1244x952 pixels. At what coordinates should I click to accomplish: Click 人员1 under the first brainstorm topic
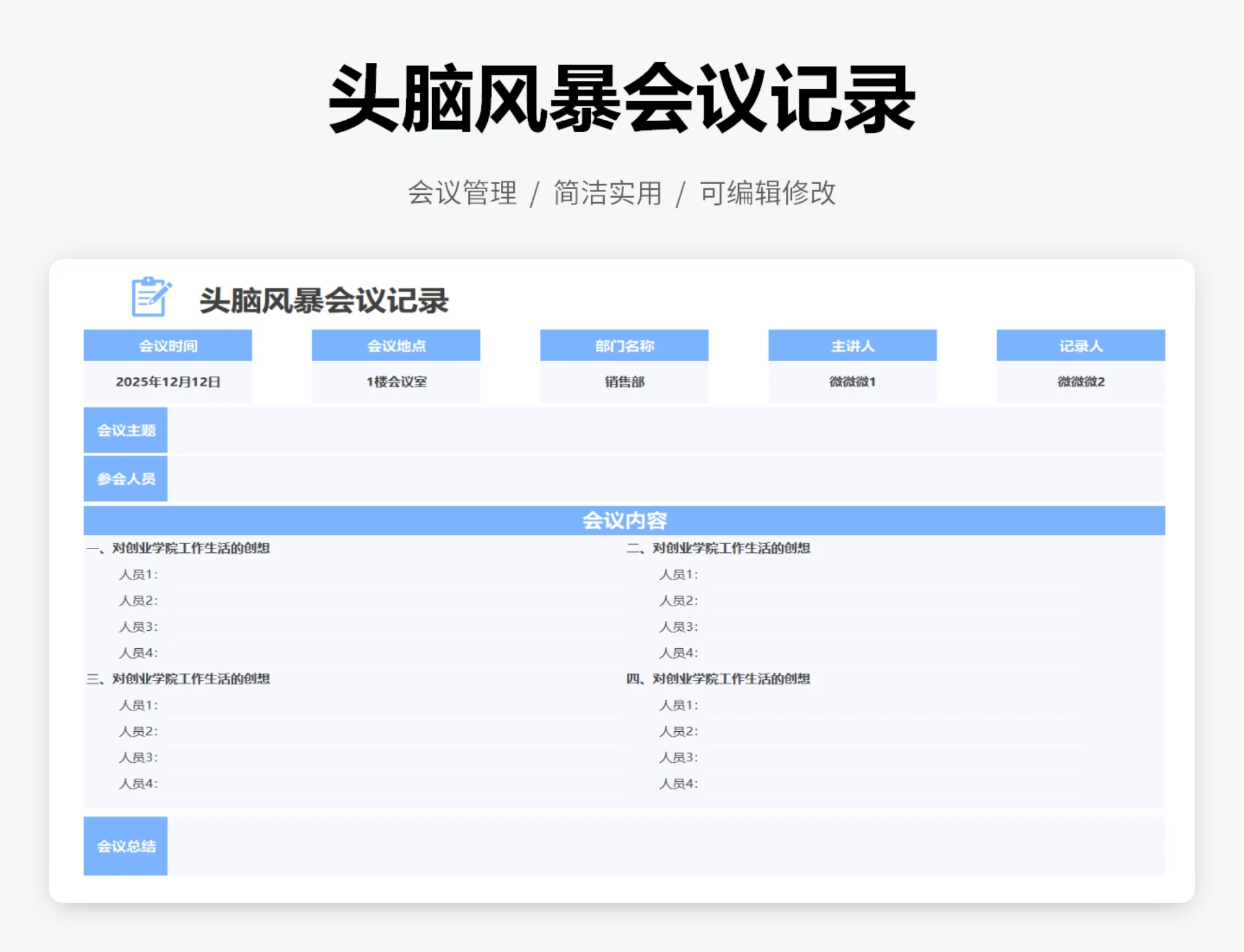pyautogui.click(x=138, y=574)
